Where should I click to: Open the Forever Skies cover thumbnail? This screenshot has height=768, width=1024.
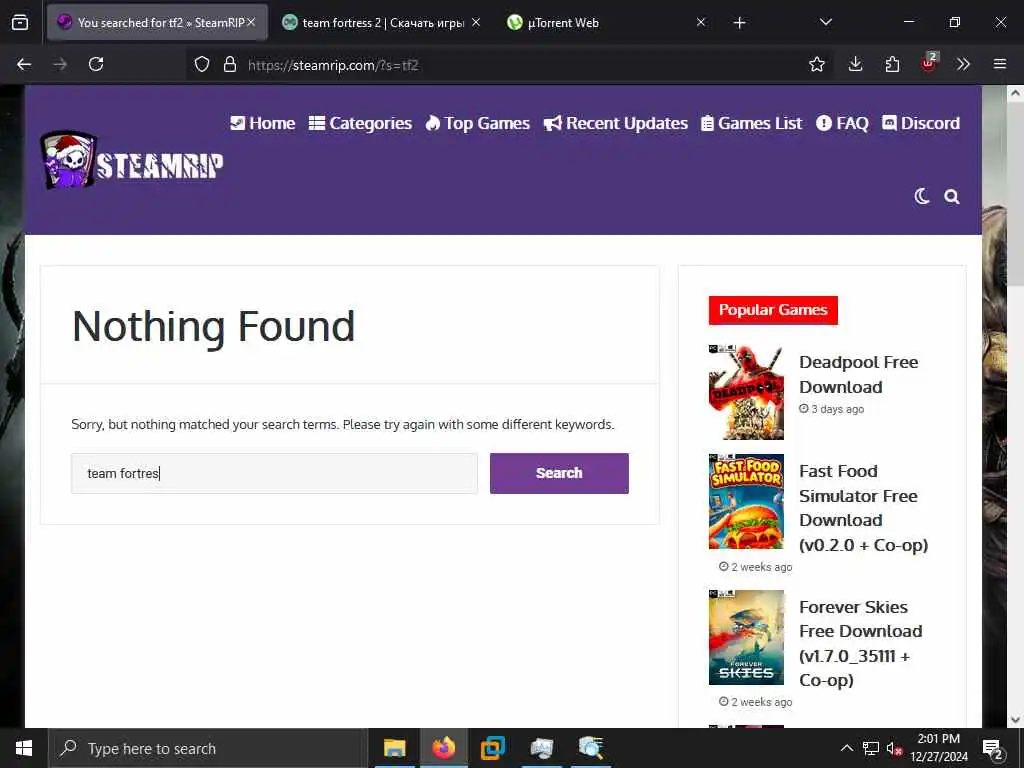[746, 637]
